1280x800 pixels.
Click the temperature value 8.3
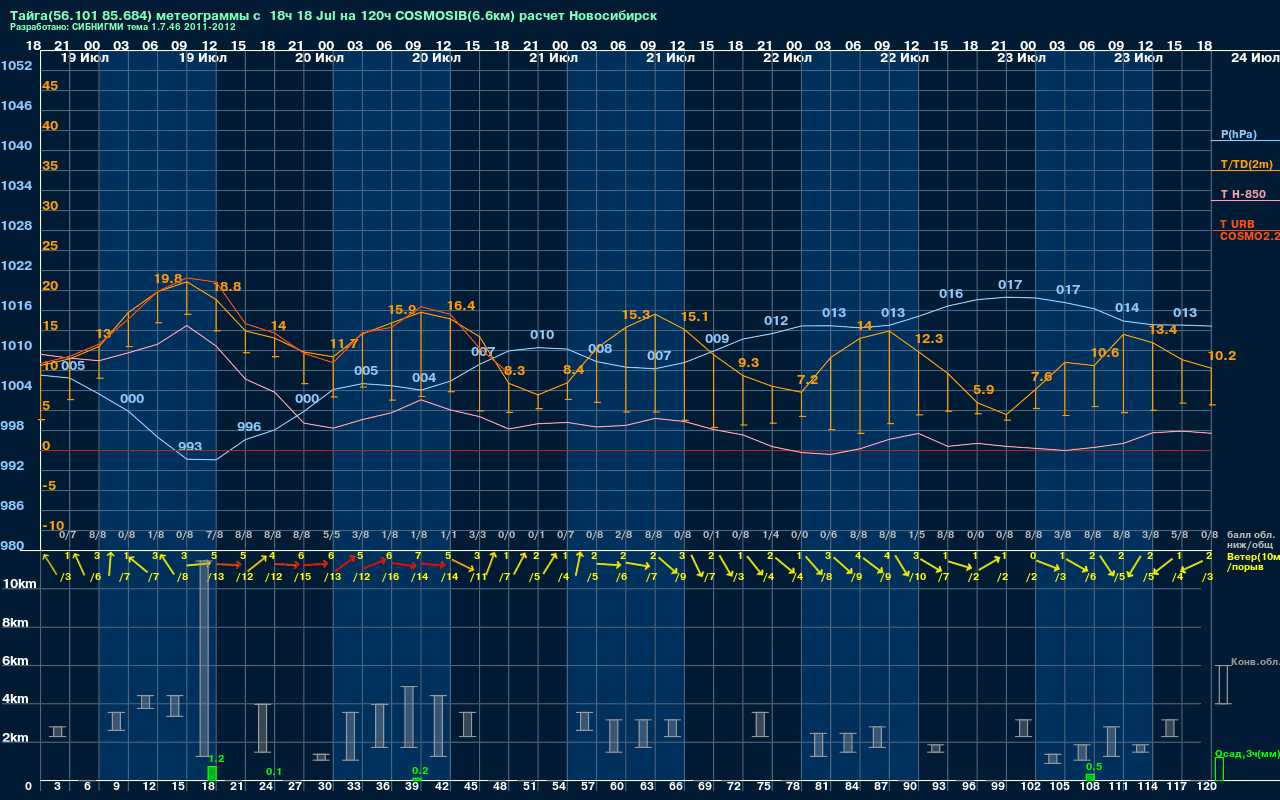[514, 371]
